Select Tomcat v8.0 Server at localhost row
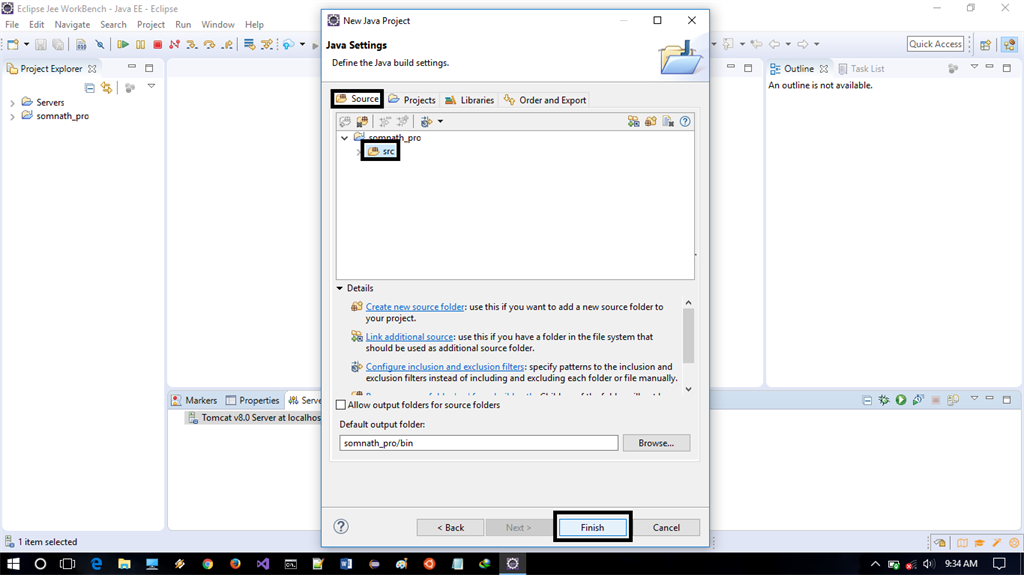This screenshot has width=1024, height=575. (x=254, y=418)
